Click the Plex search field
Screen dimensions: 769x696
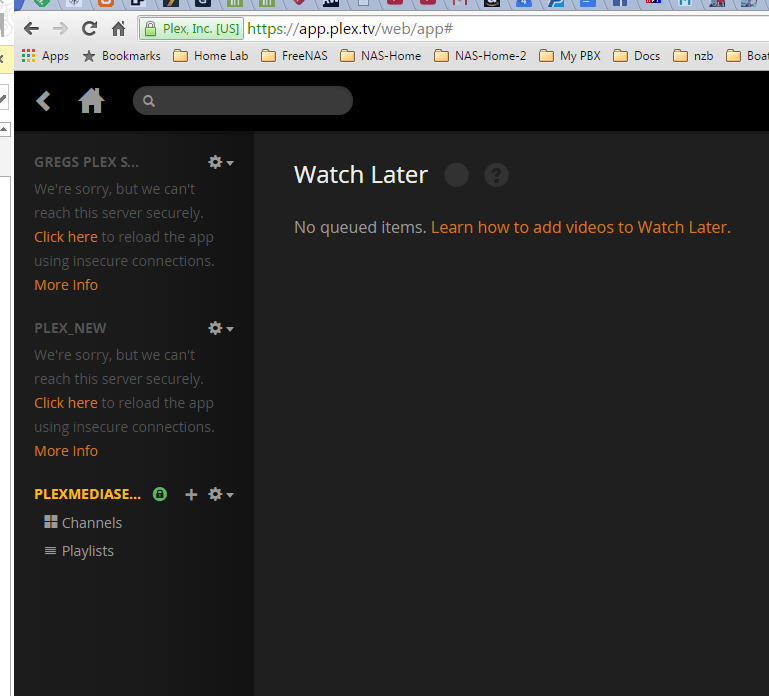(243, 101)
